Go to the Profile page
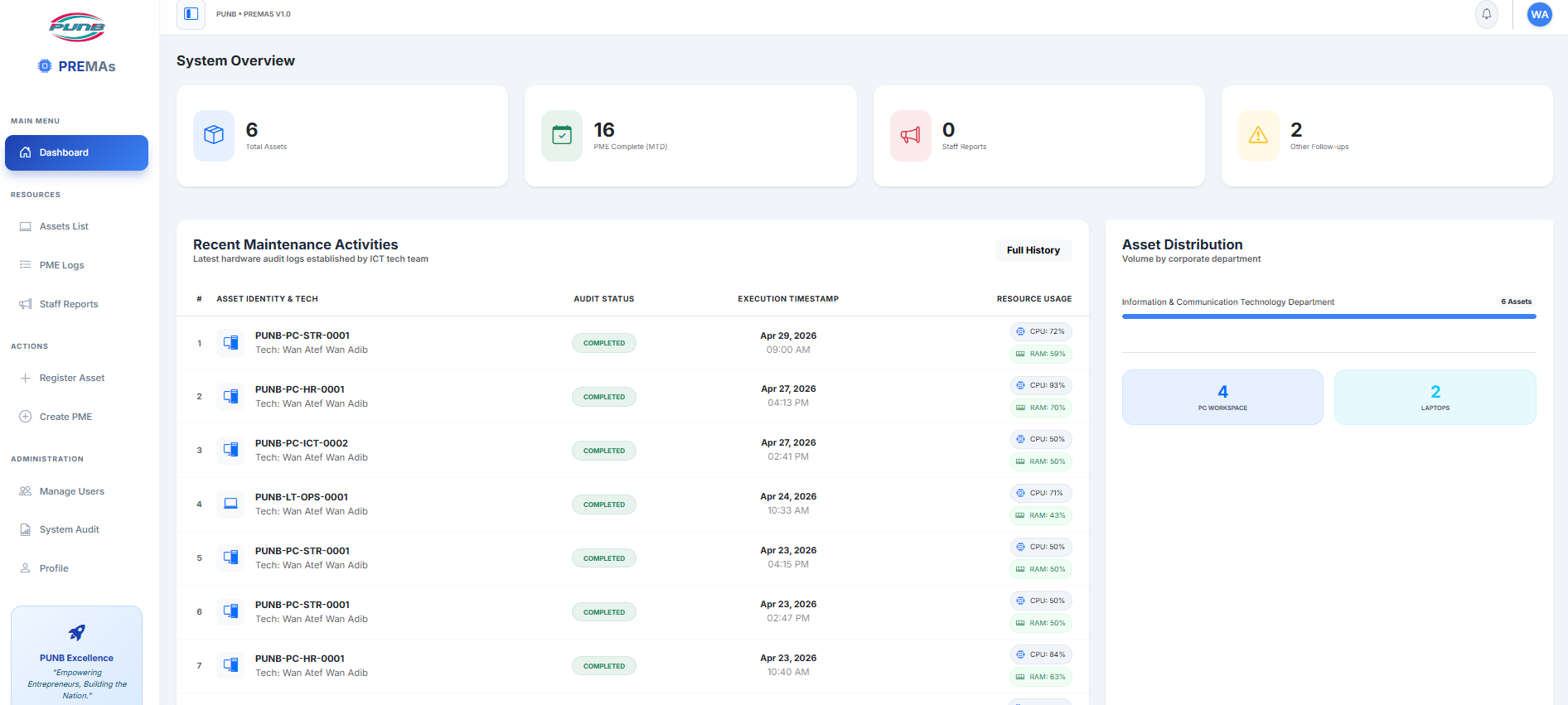 (x=77, y=568)
